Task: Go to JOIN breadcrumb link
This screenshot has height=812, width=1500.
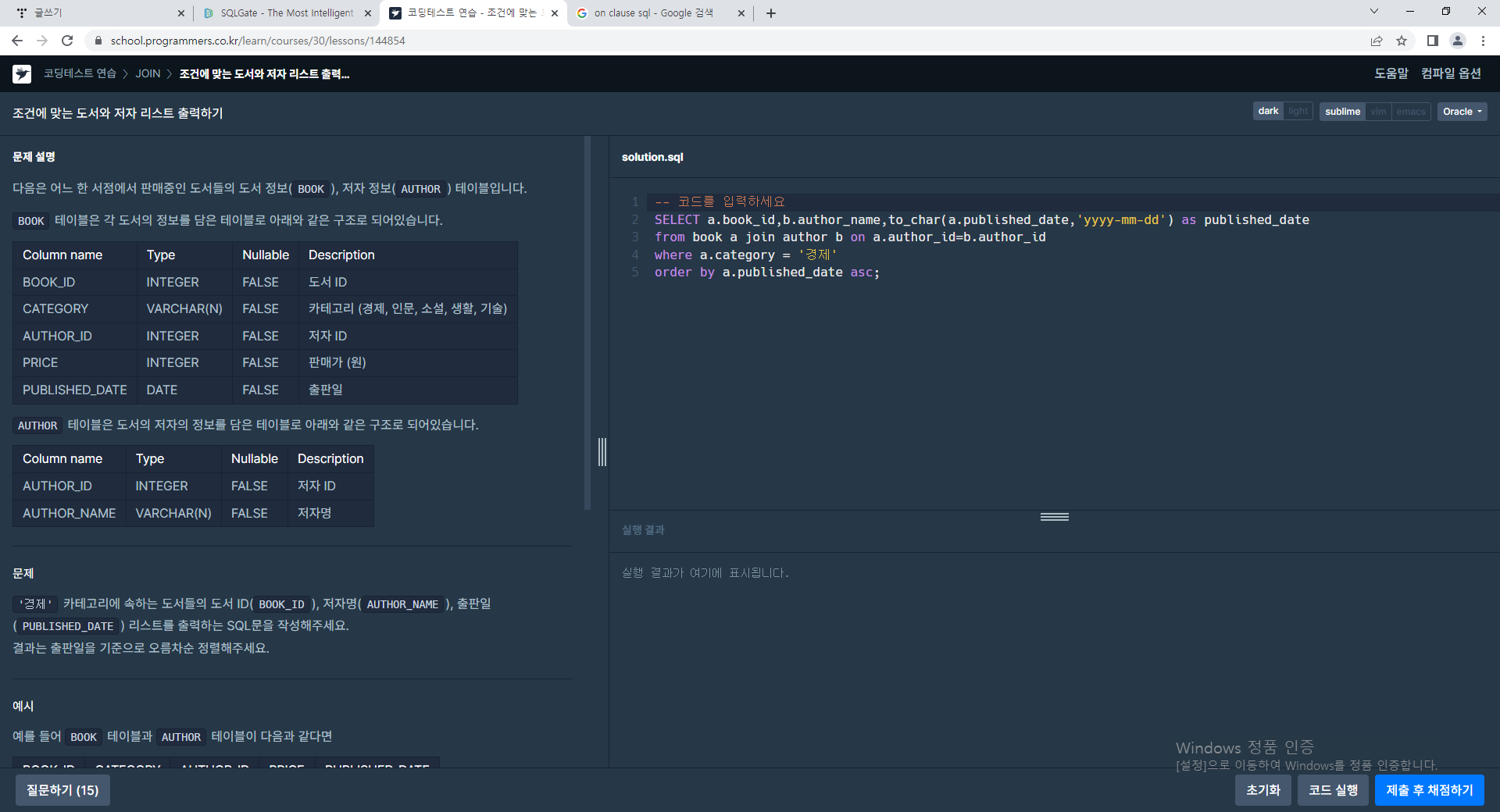Action: tap(148, 73)
